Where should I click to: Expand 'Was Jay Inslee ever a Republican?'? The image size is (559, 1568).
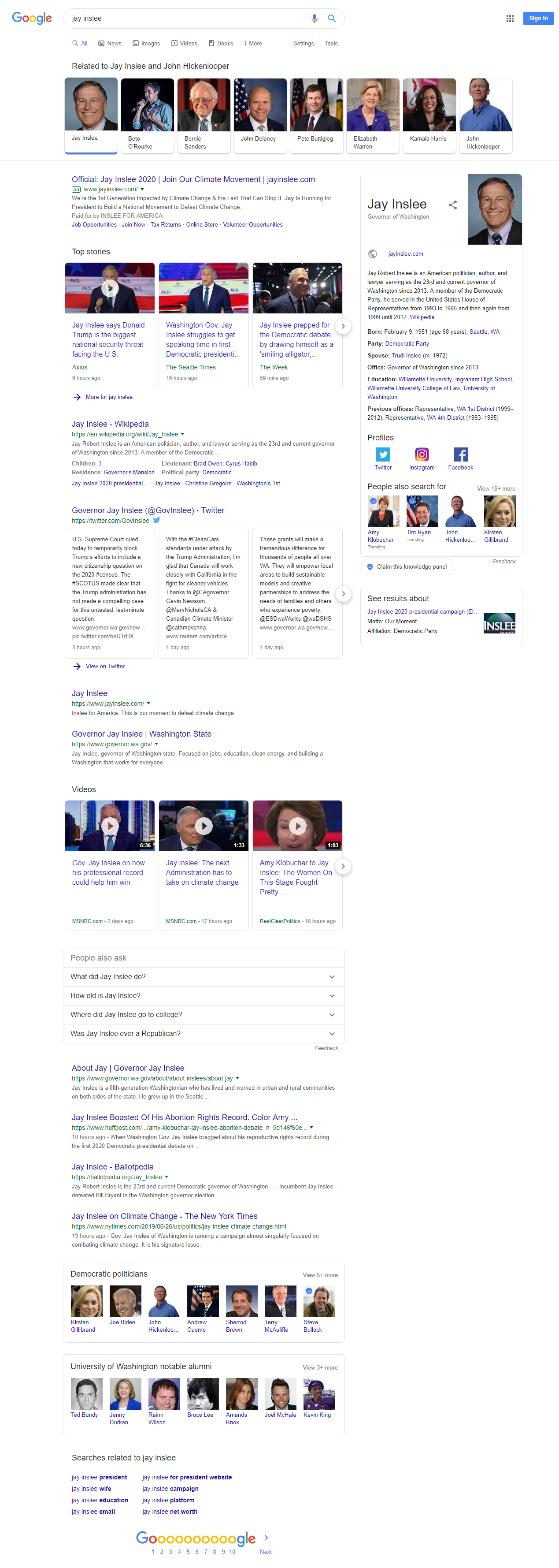pyautogui.click(x=204, y=1034)
